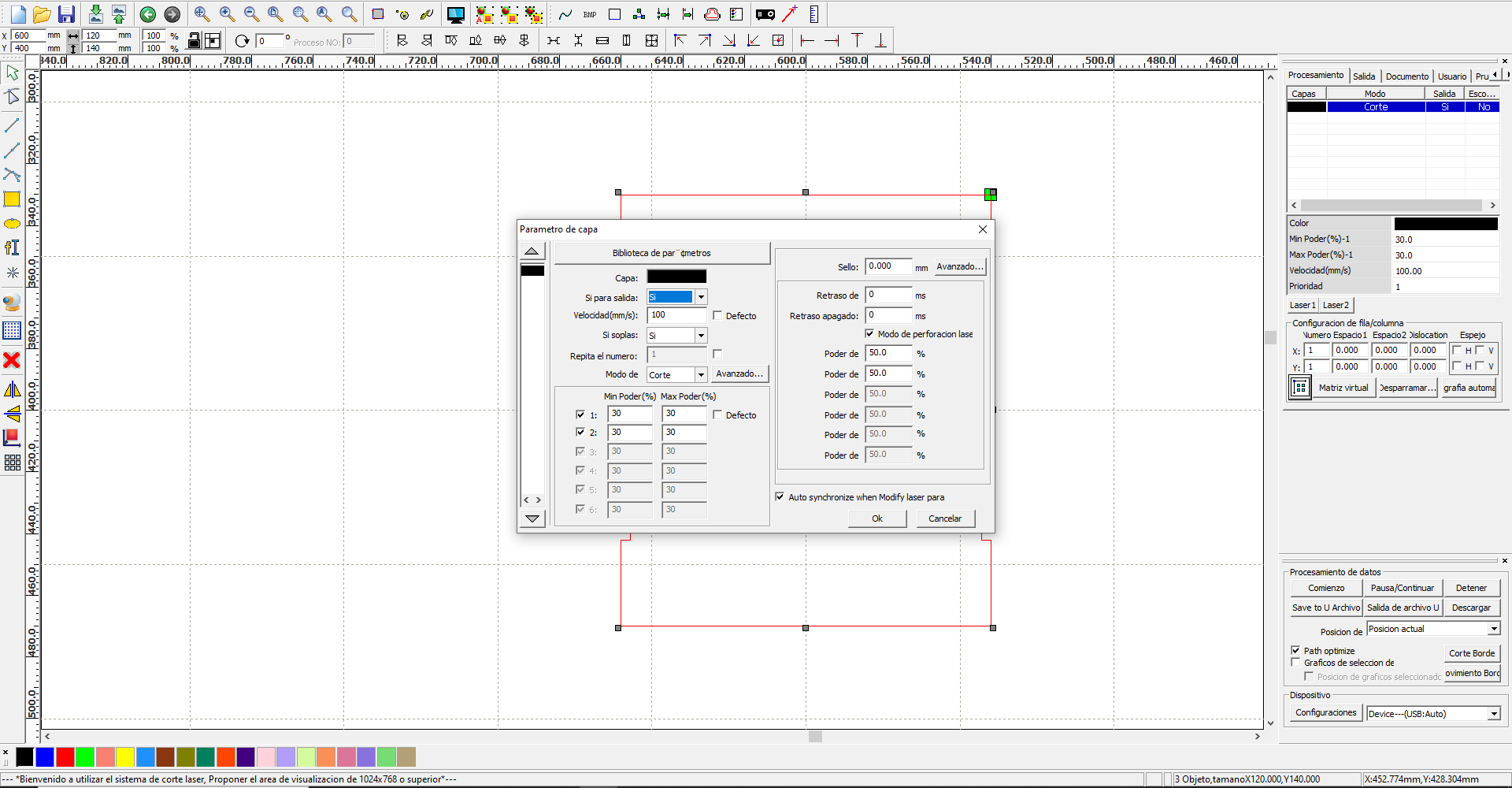Viewport: 1512px width, 788px height.
Task: Click the red X delete tool
Action: pos(12,360)
